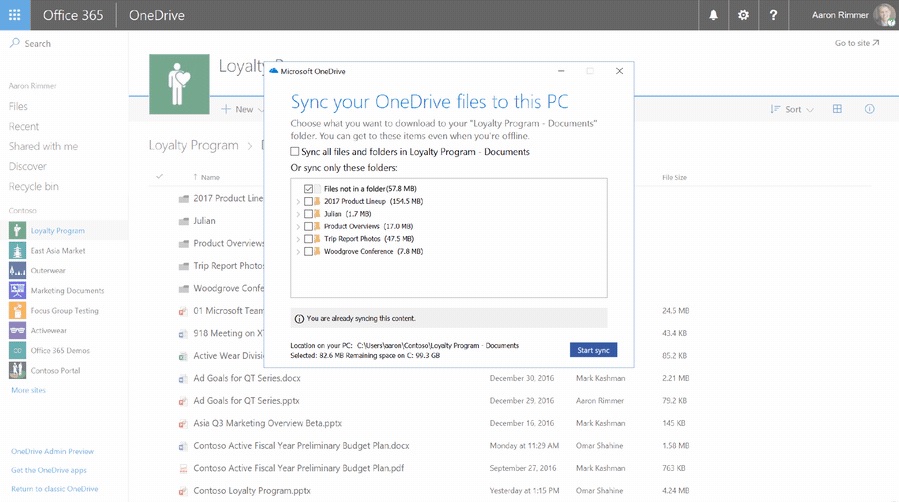Check the Product Overviews folder box
The image size is (899, 502).
coord(308,226)
